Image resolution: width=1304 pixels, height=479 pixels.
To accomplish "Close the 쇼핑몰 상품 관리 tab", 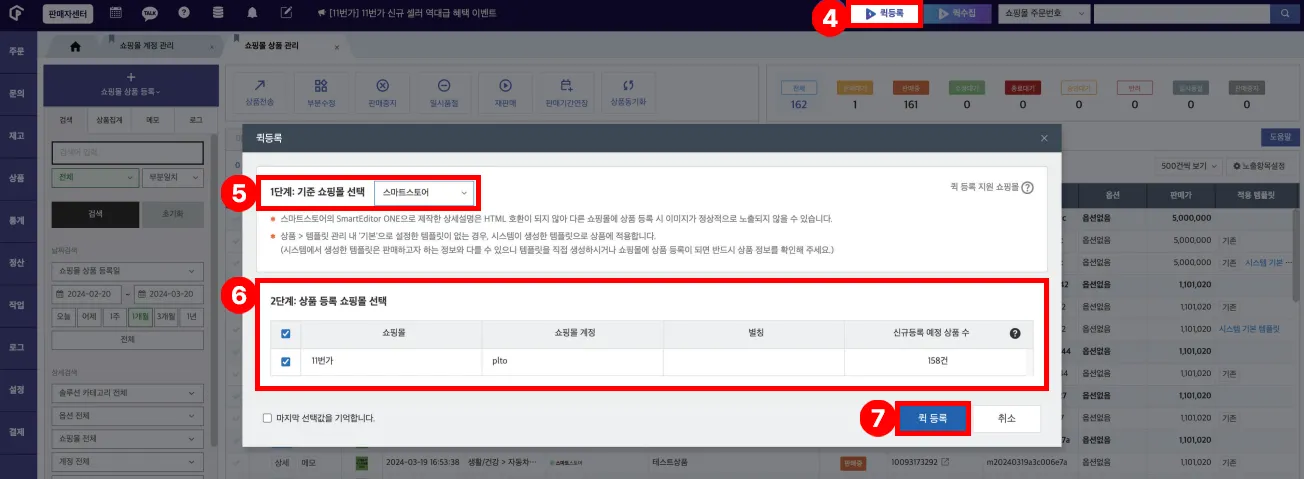I will pyautogui.click(x=336, y=47).
